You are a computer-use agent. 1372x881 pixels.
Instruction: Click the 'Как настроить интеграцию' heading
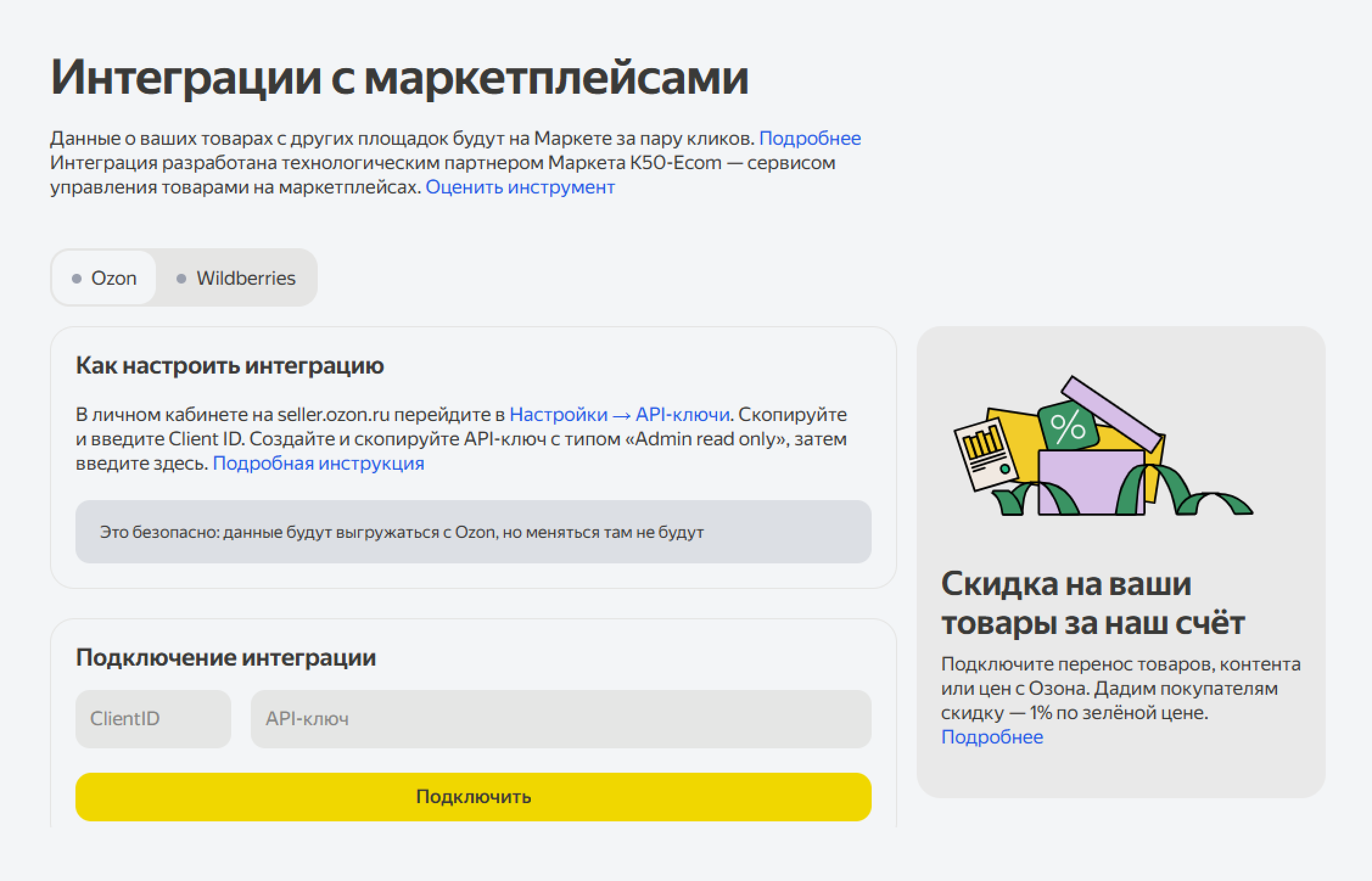[229, 366]
